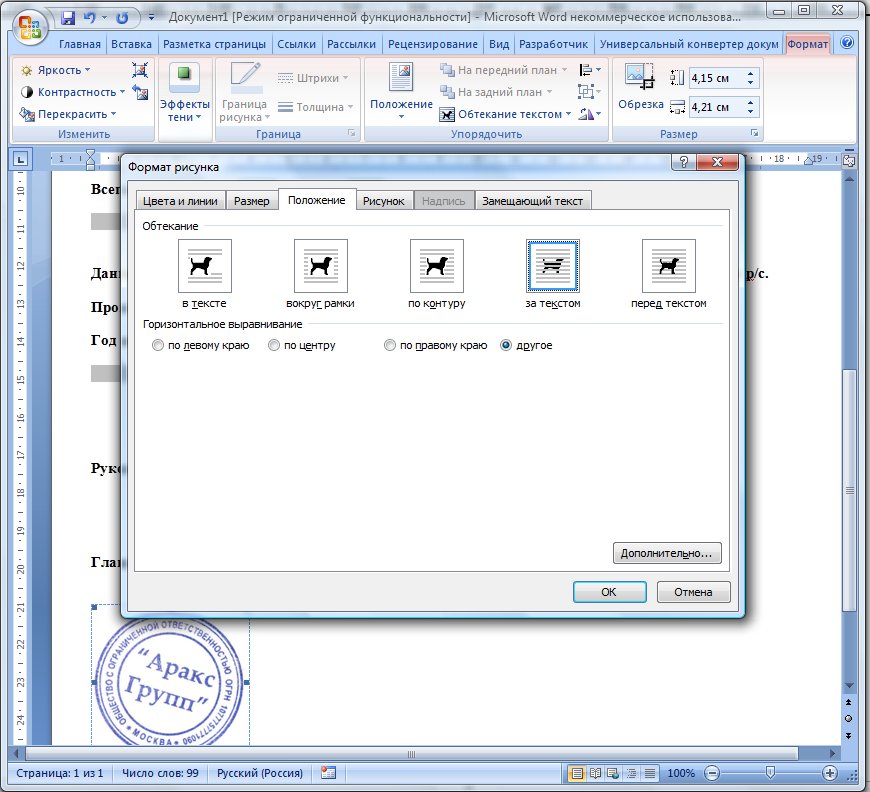Choose 'вокруг рамки' wrapping style

[x=320, y=266]
